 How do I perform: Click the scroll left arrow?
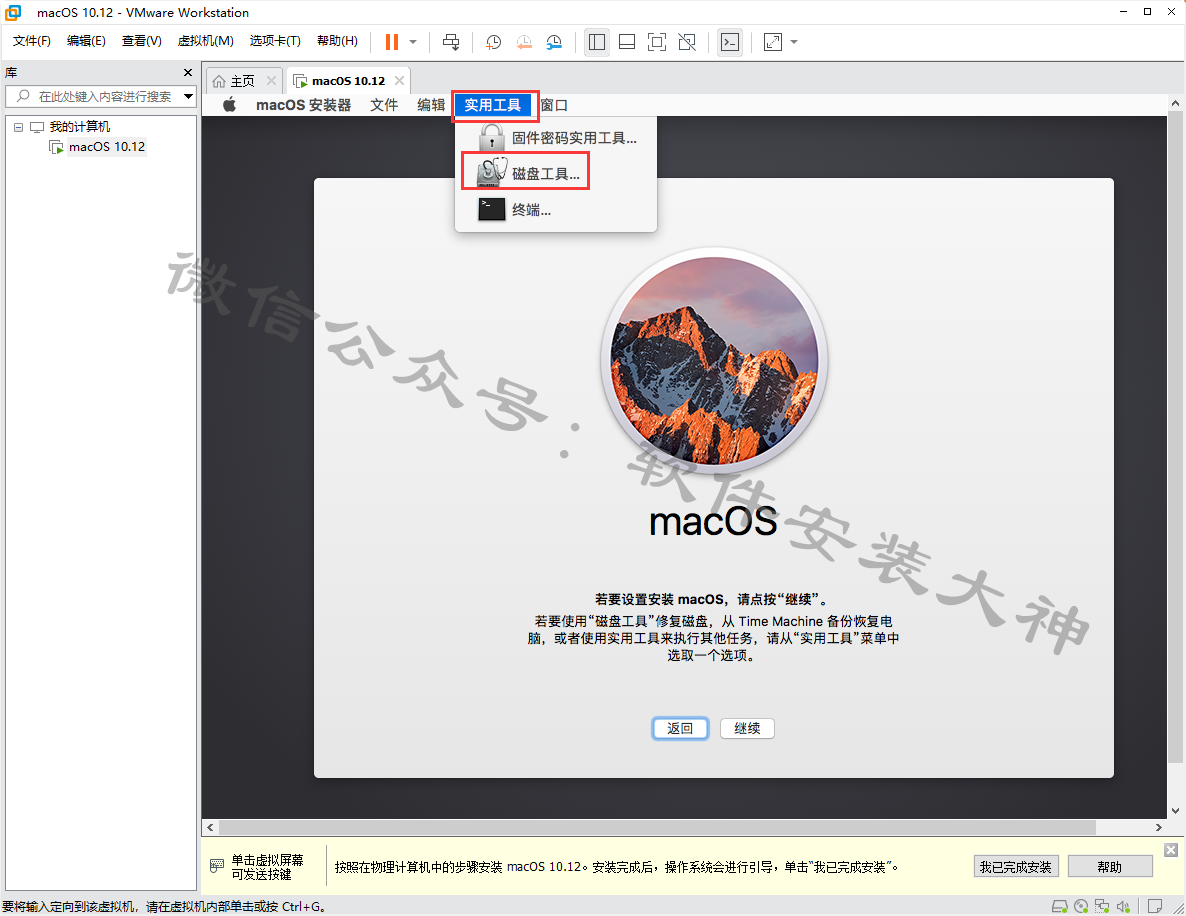tap(210, 828)
